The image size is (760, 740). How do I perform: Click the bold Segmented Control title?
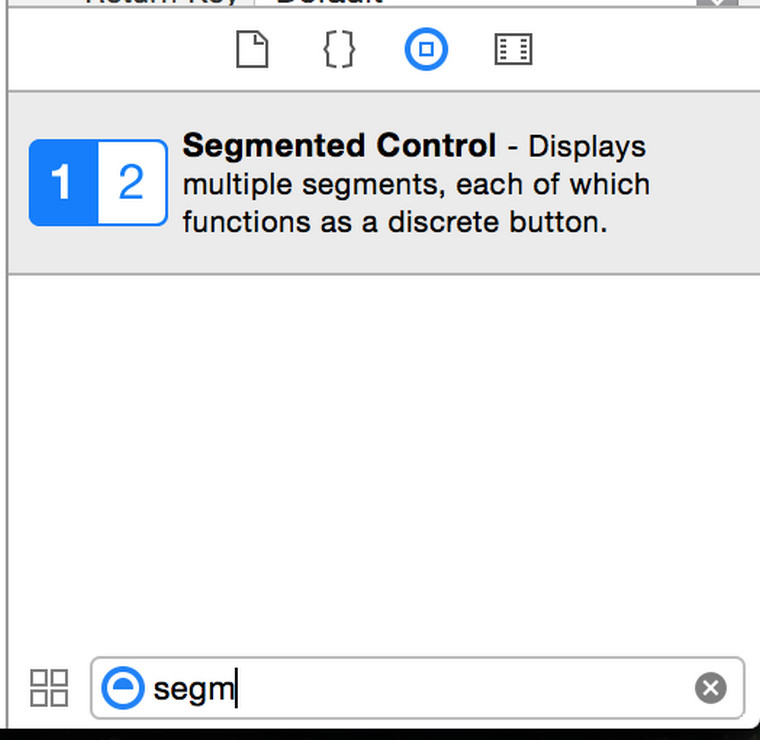339,146
